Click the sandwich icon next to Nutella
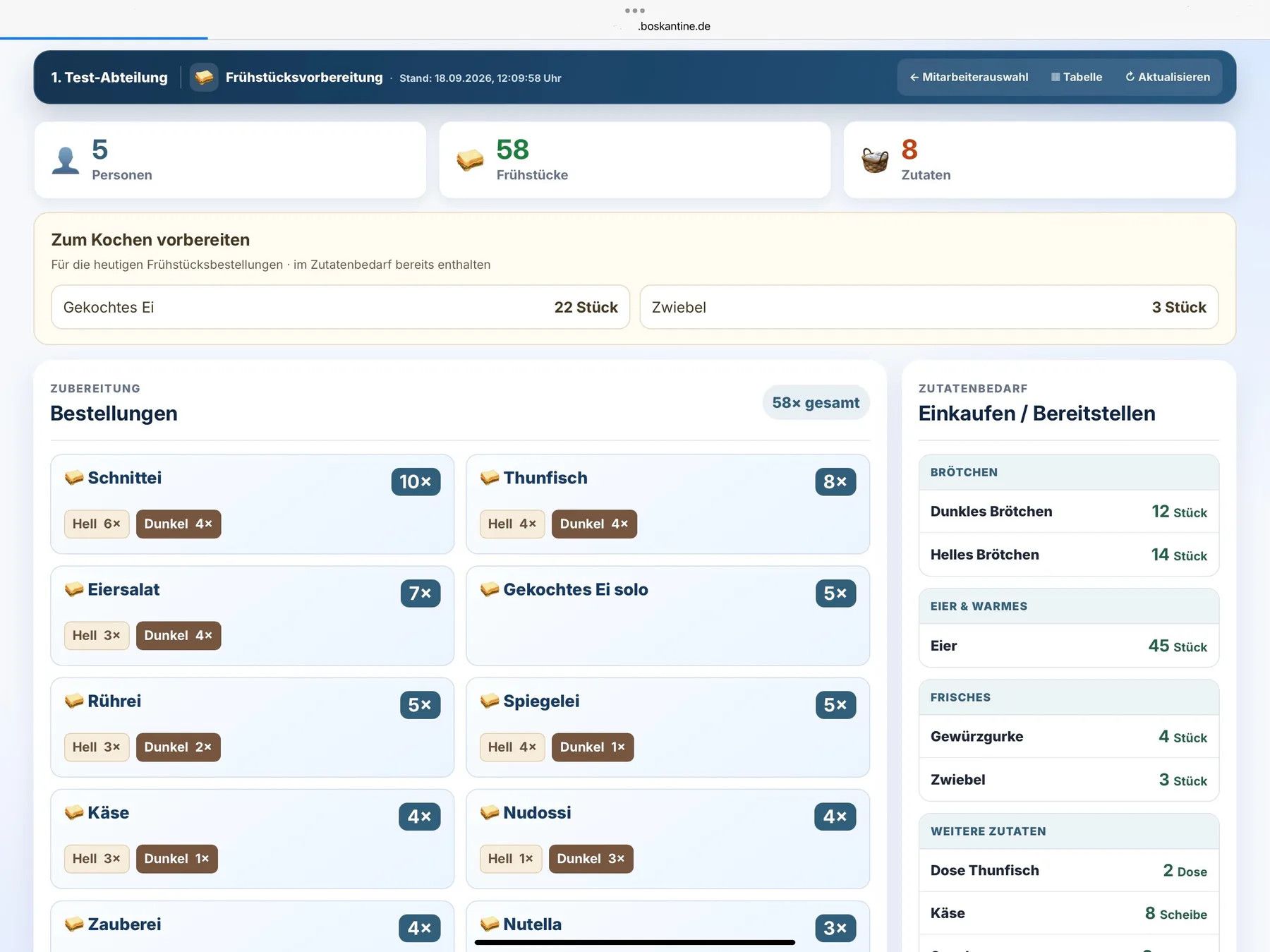 (490, 924)
